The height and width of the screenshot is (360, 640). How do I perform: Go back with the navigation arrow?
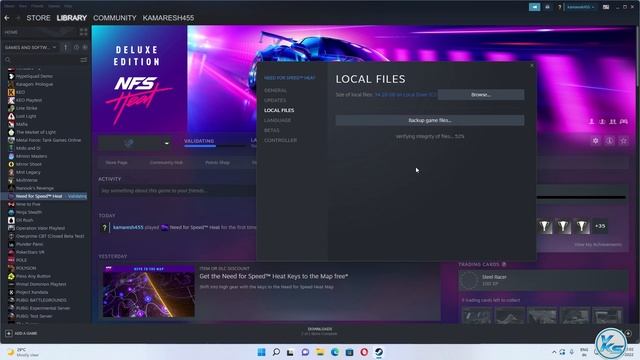[7, 18]
